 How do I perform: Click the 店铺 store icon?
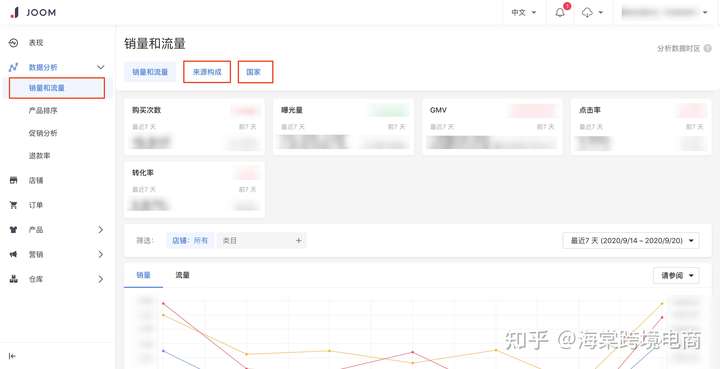pos(13,180)
